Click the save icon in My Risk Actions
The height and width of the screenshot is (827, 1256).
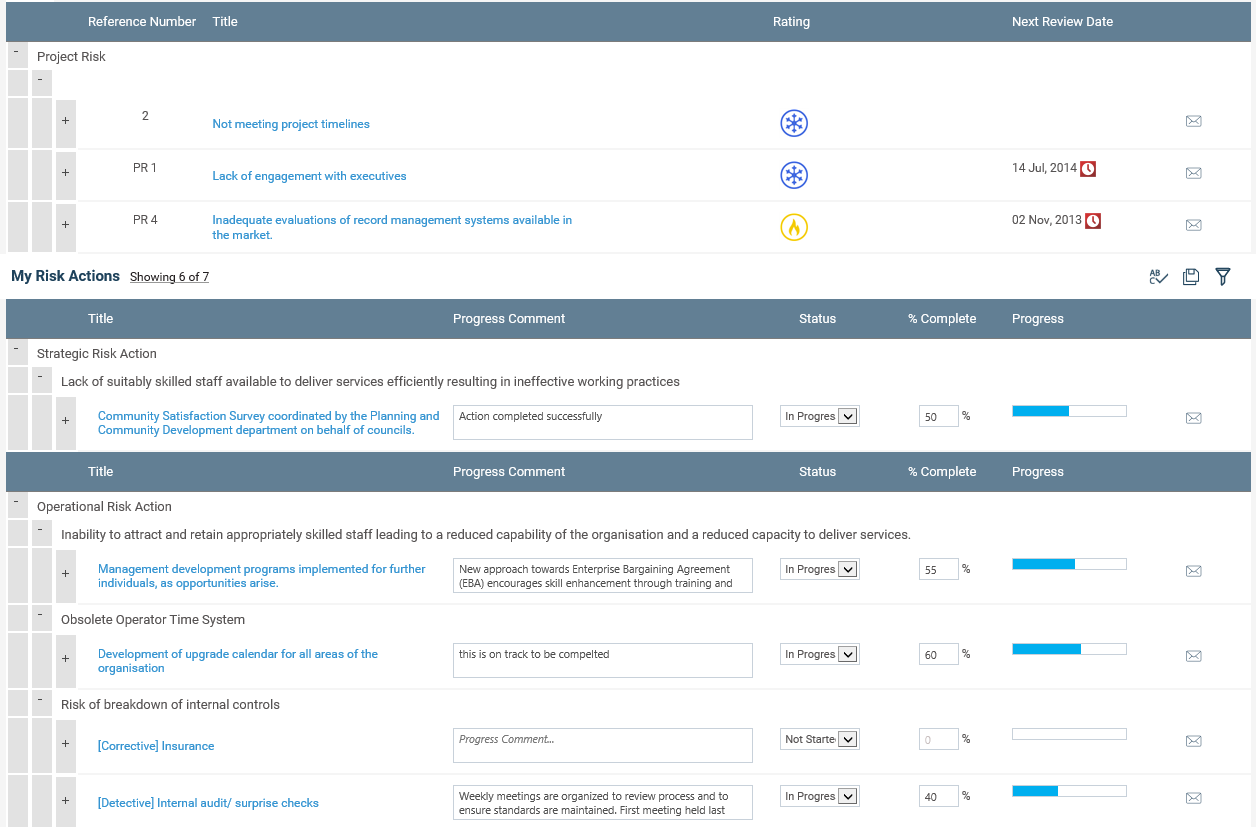pos(1190,277)
